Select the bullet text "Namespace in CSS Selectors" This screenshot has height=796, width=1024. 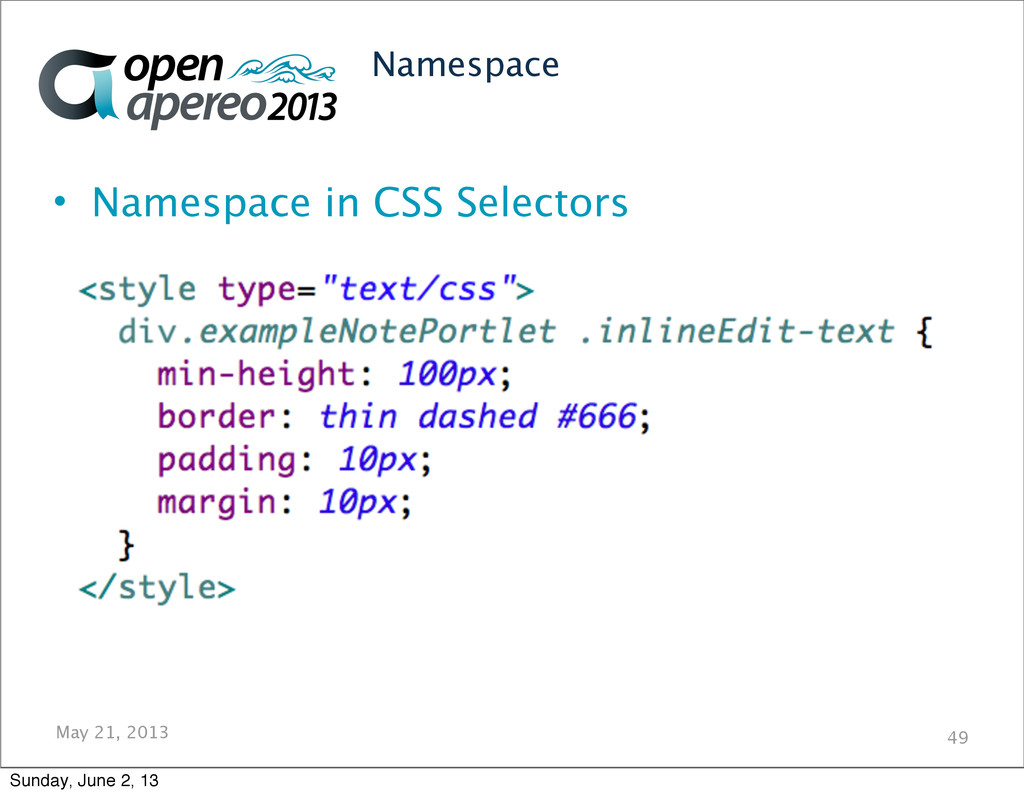tap(360, 202)
